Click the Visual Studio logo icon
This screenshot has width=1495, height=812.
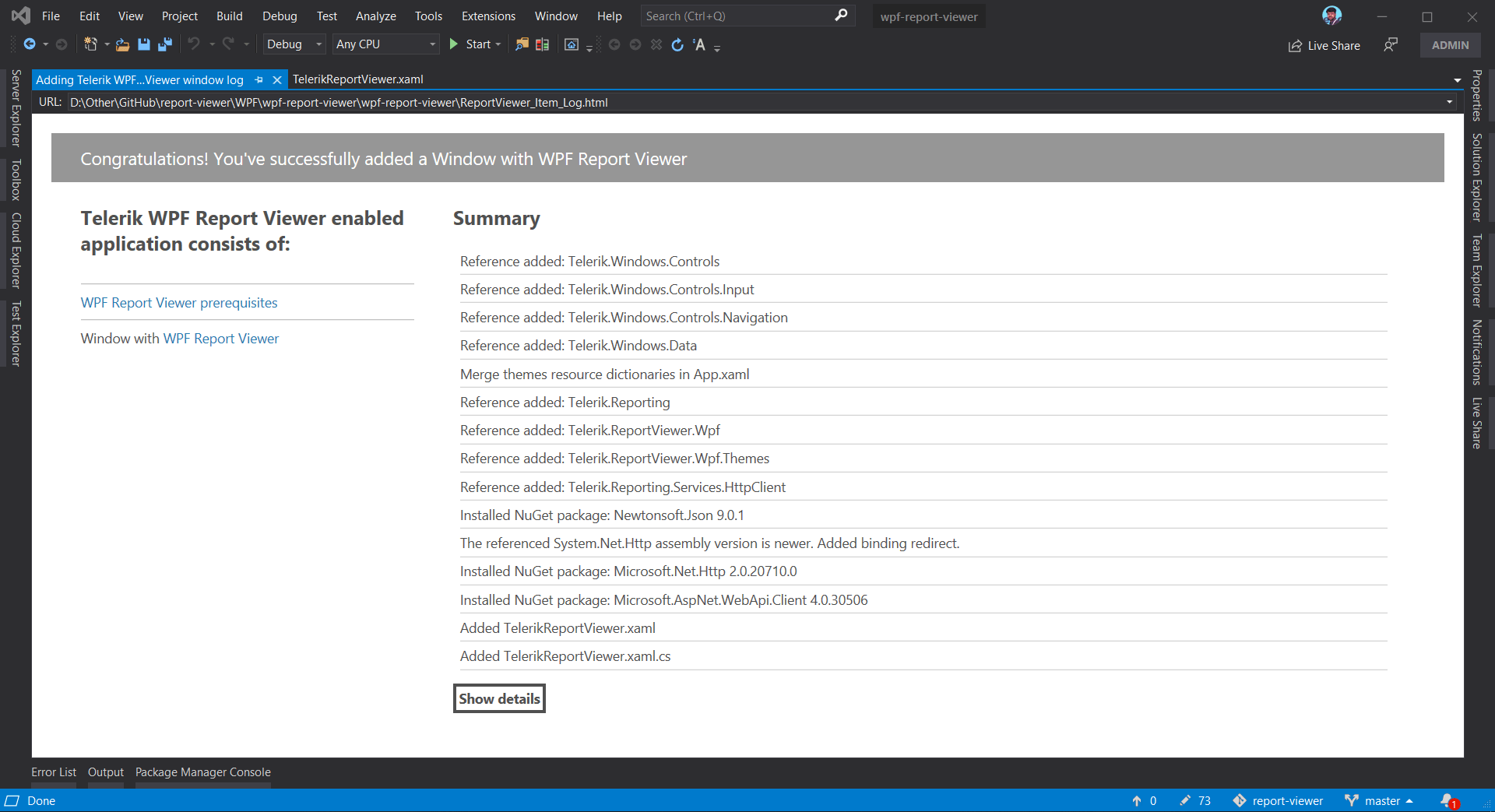pos(21,16)
